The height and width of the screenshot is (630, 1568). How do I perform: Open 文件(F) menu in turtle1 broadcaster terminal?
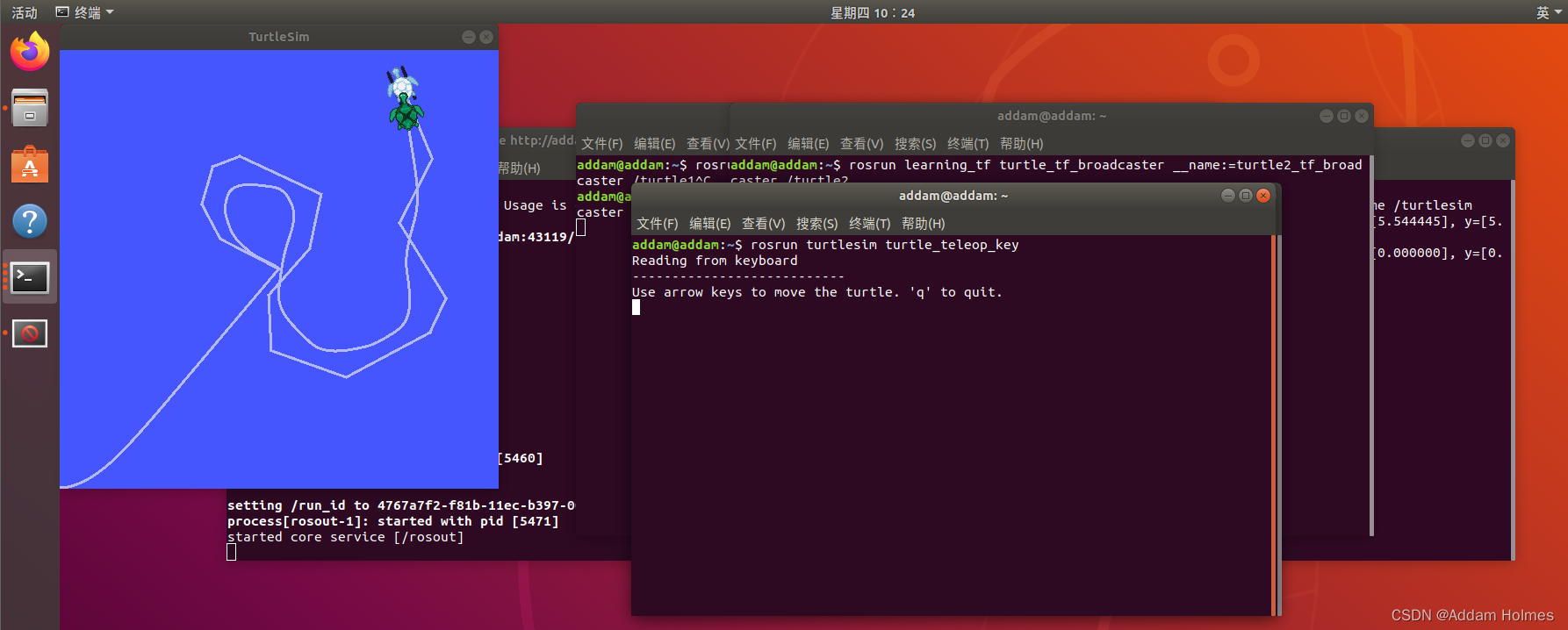(602, 144)
